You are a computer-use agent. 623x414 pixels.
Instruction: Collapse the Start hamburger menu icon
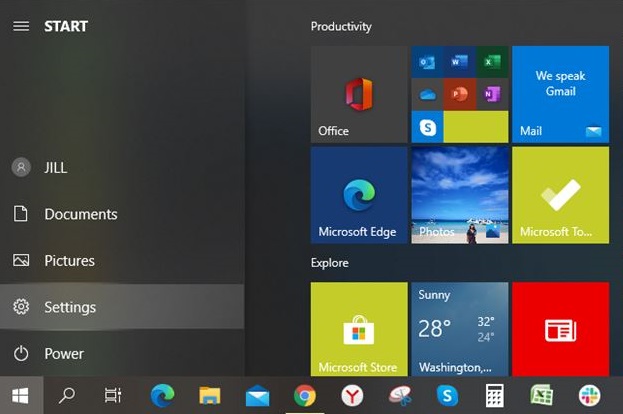coord(21,26)
